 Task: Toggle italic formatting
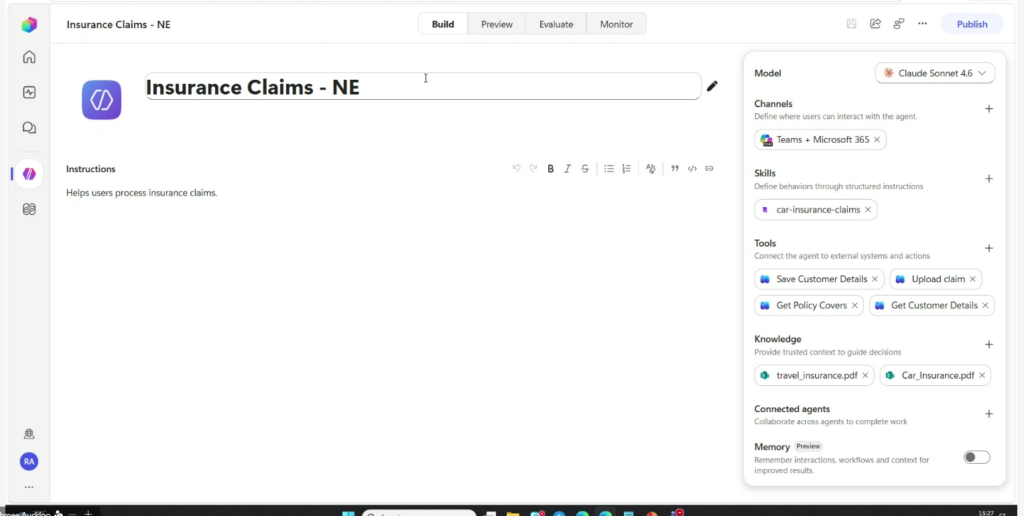tap(568, 169)
